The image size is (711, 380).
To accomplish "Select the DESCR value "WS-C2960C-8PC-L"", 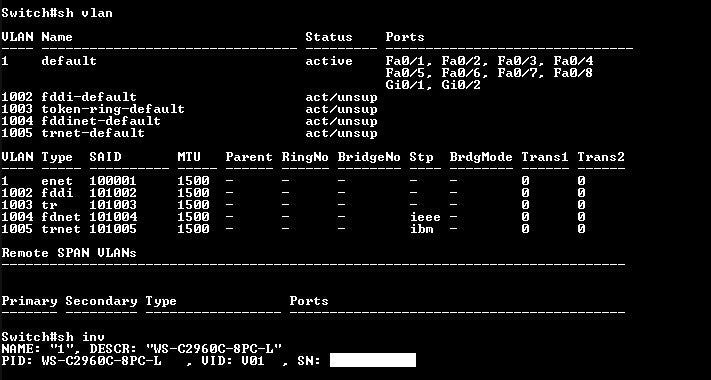I will [x=213, y=349].
